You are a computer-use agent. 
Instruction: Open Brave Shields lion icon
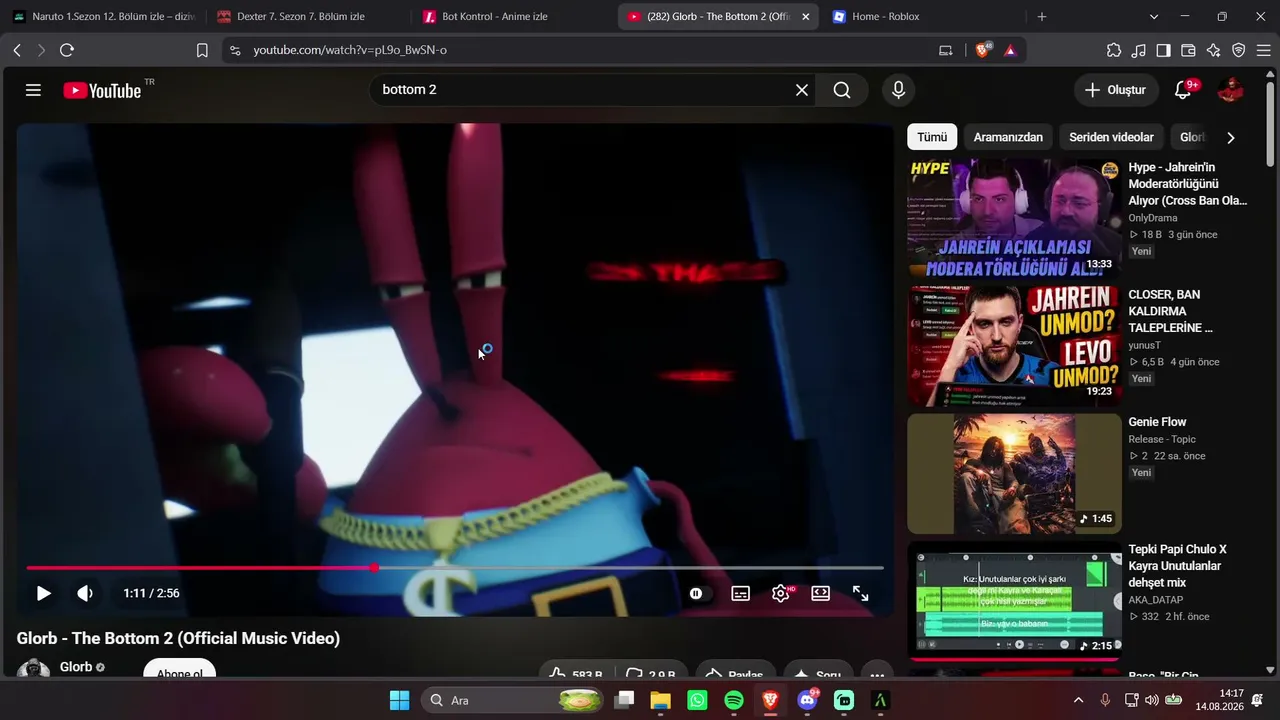[x=983, y=50]
